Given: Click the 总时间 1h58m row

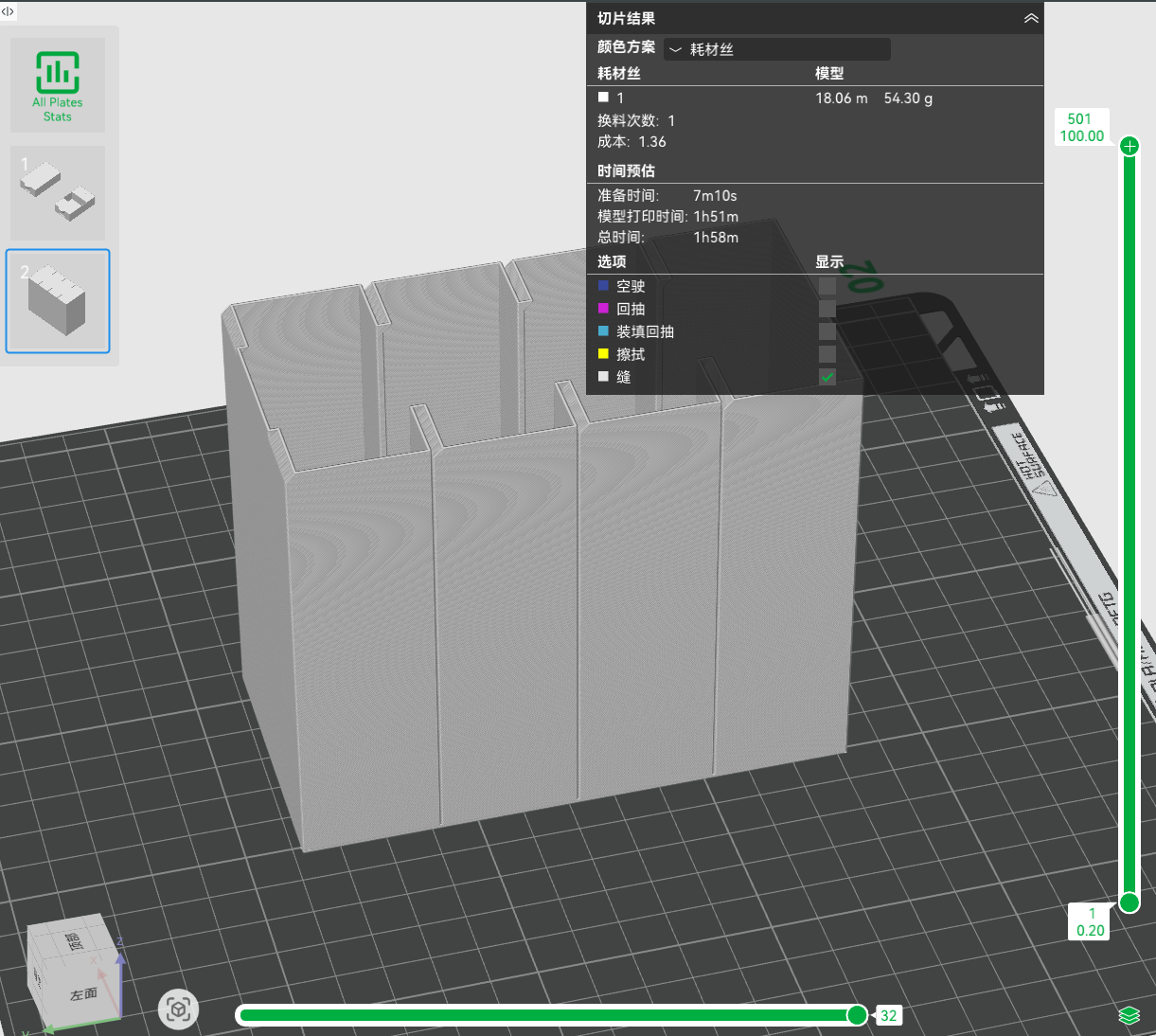Looking at the screenshot, I should (x=668, y=237).
